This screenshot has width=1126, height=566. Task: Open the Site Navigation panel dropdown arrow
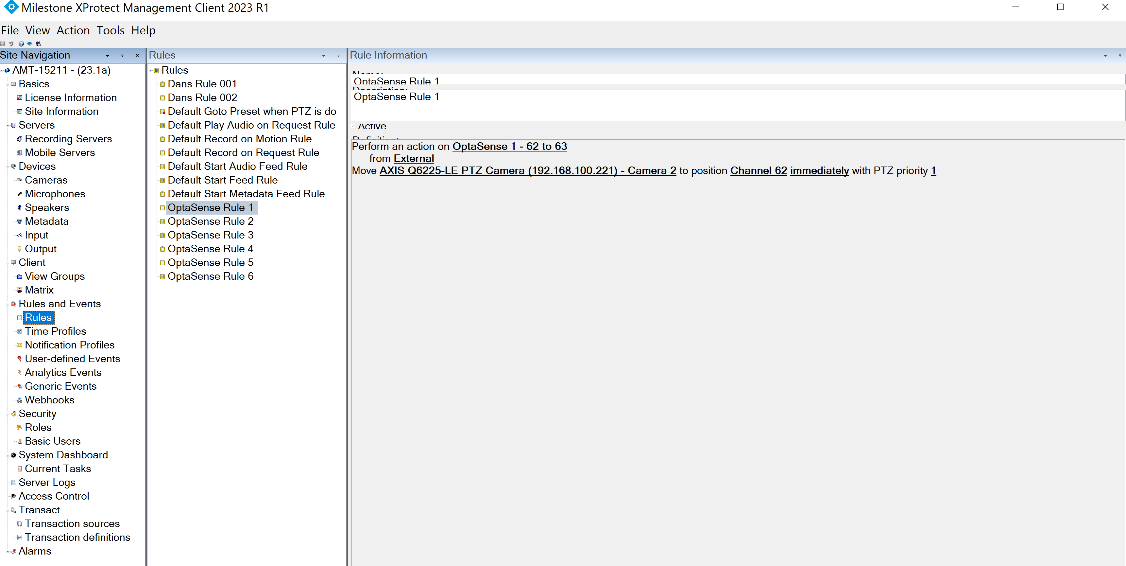click(108, 56)
